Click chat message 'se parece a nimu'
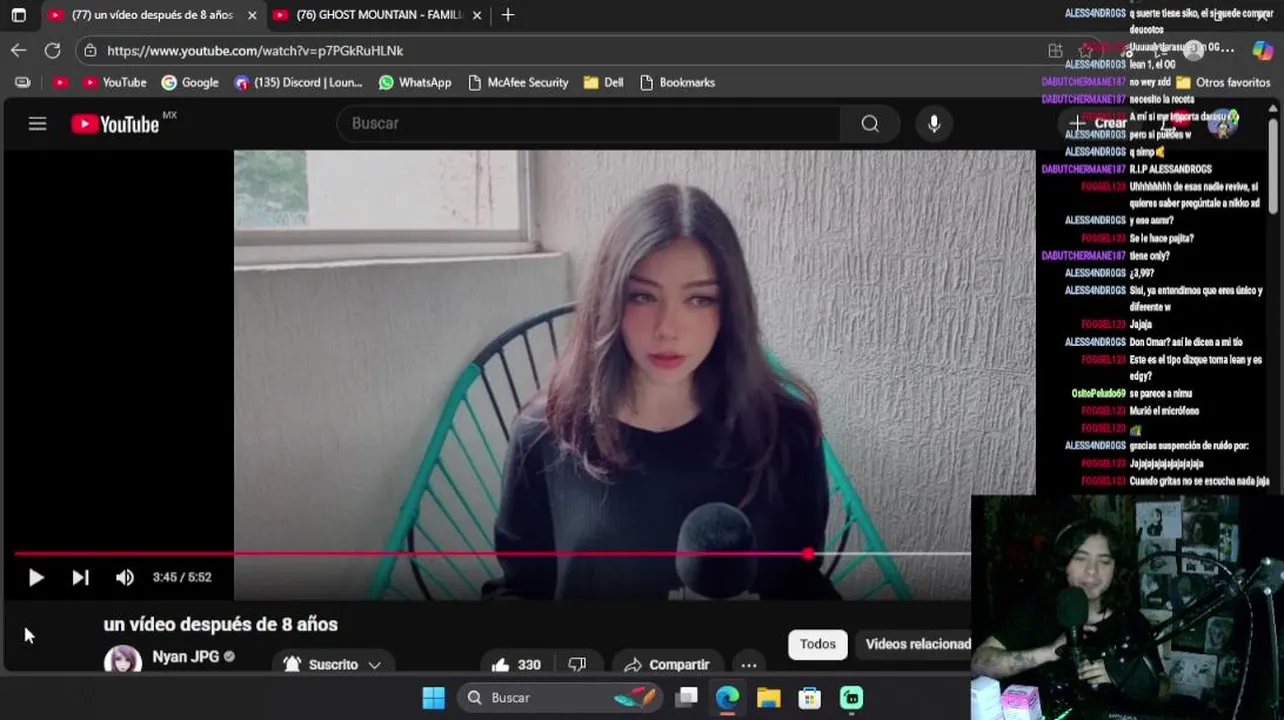Screen dimensions: 1284x720 [1160, 393]
